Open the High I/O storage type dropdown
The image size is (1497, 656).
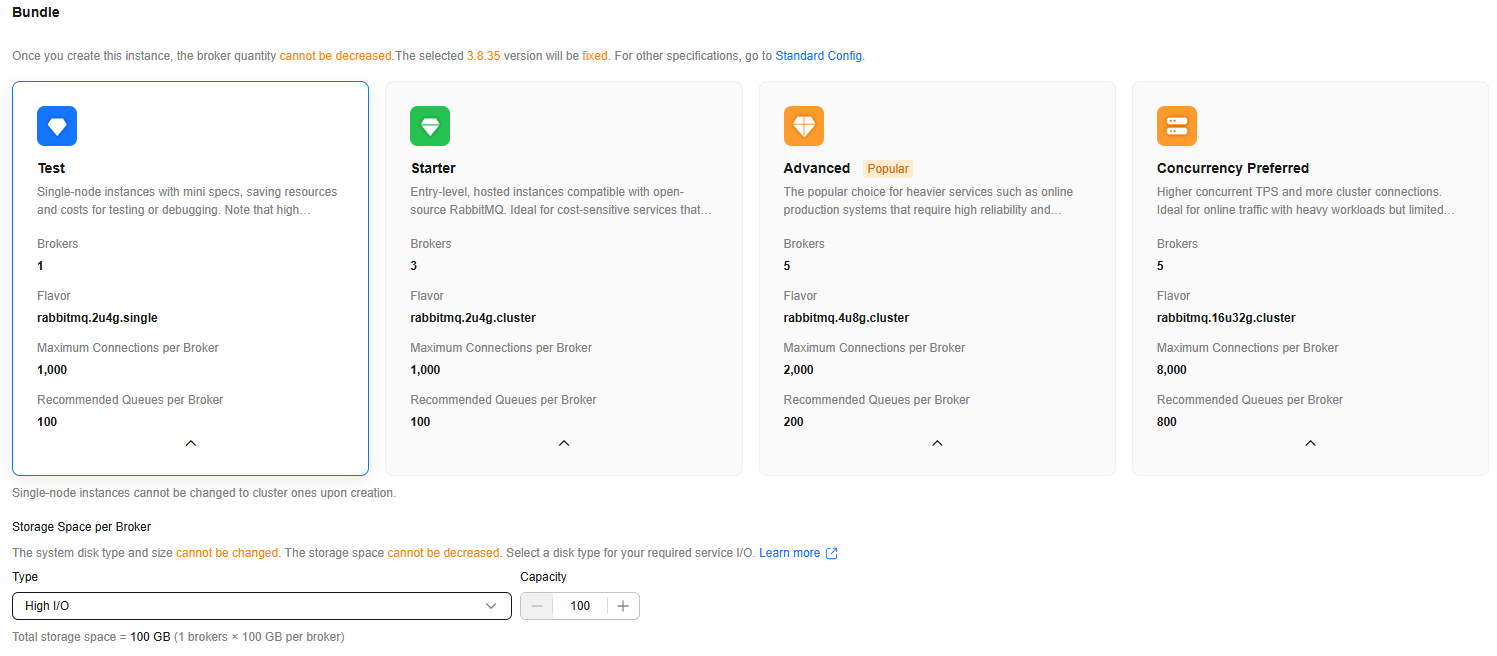click(x=262, y=606)
